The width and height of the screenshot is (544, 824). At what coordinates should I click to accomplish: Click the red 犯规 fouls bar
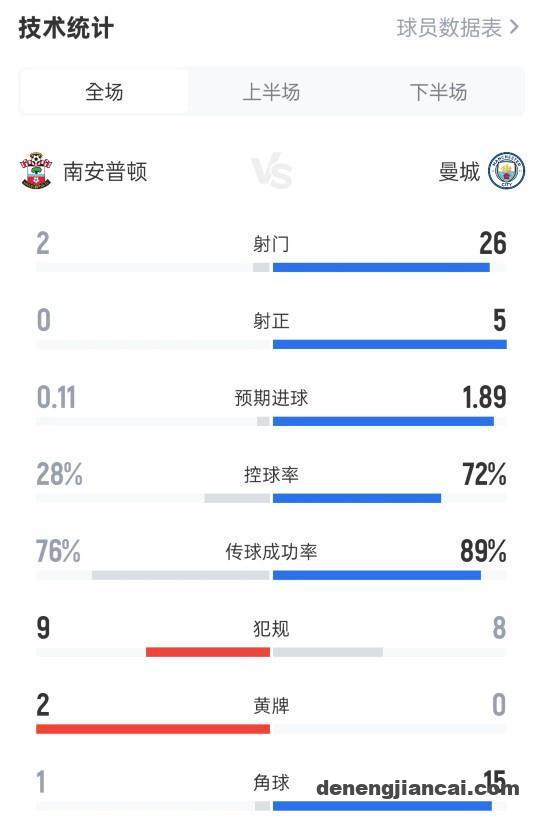tap(208, 652)
